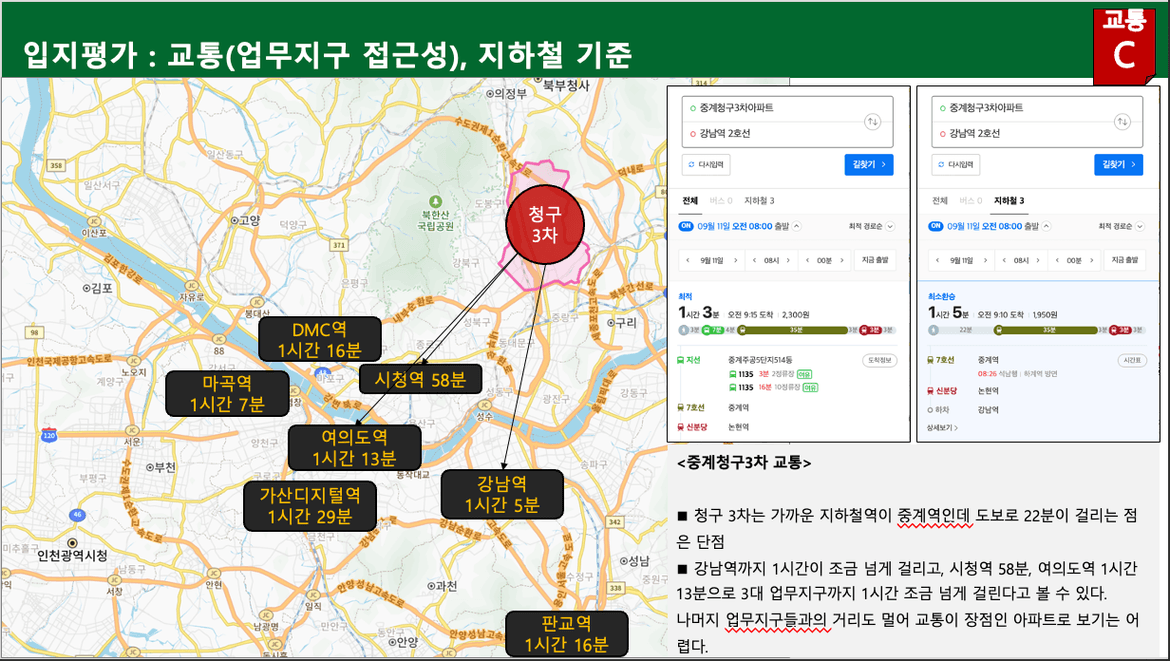Image resolution: width=1170 pixels, height=661 pixels.
Task: Swap origin and destination in left route panel
Action: (x=872, y=122)
